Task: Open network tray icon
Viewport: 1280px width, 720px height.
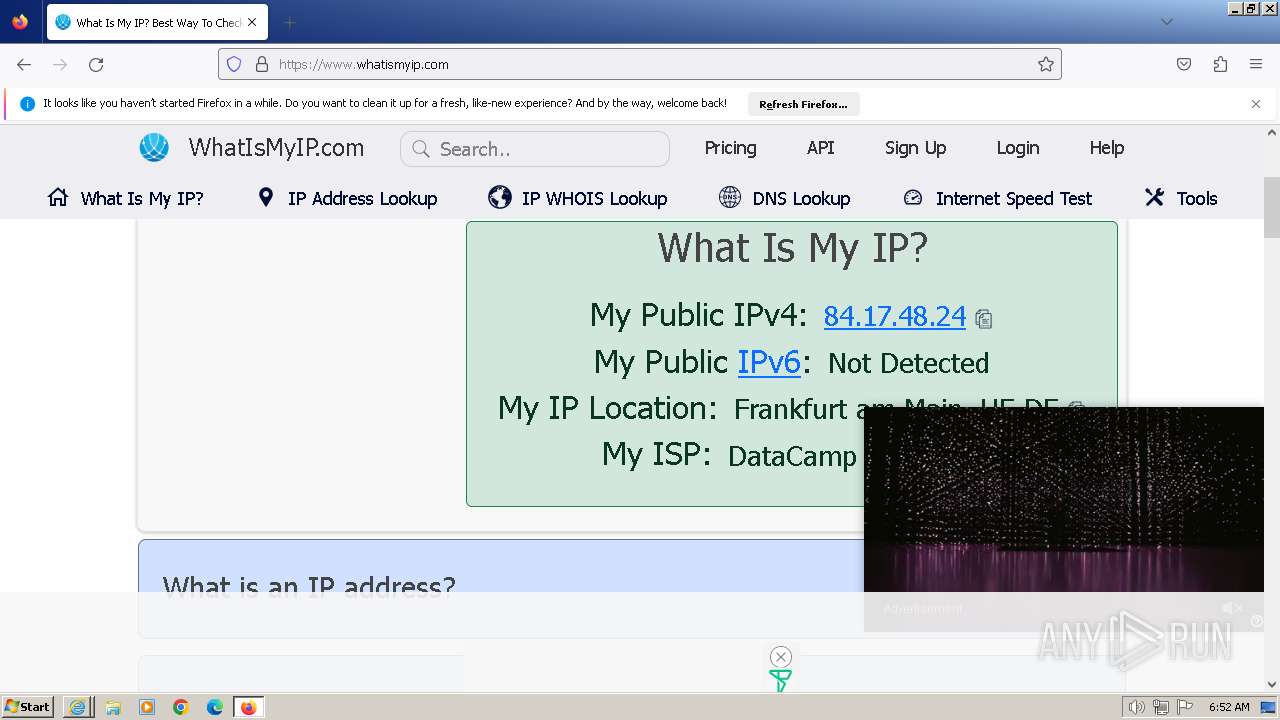Action: (x=1160, y=707)
